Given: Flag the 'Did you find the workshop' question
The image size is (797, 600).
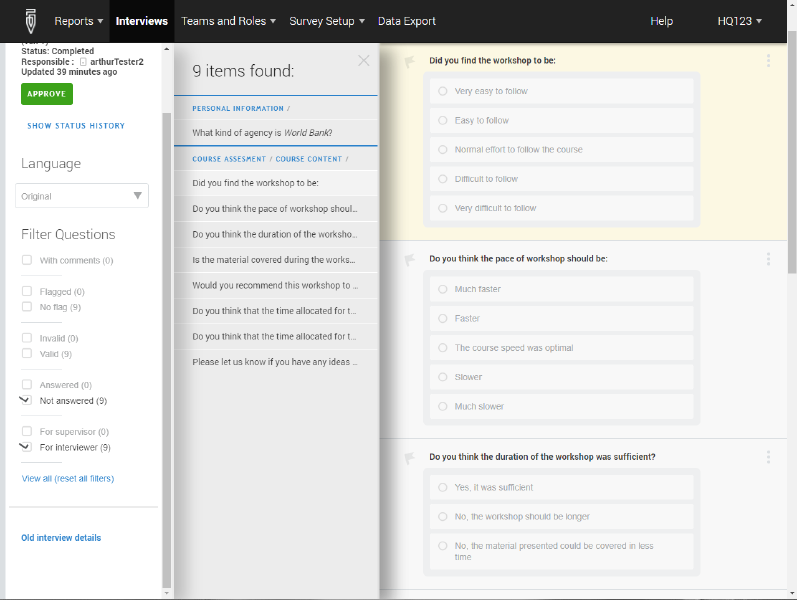Looking at the screenshot, I should [409, 62].
